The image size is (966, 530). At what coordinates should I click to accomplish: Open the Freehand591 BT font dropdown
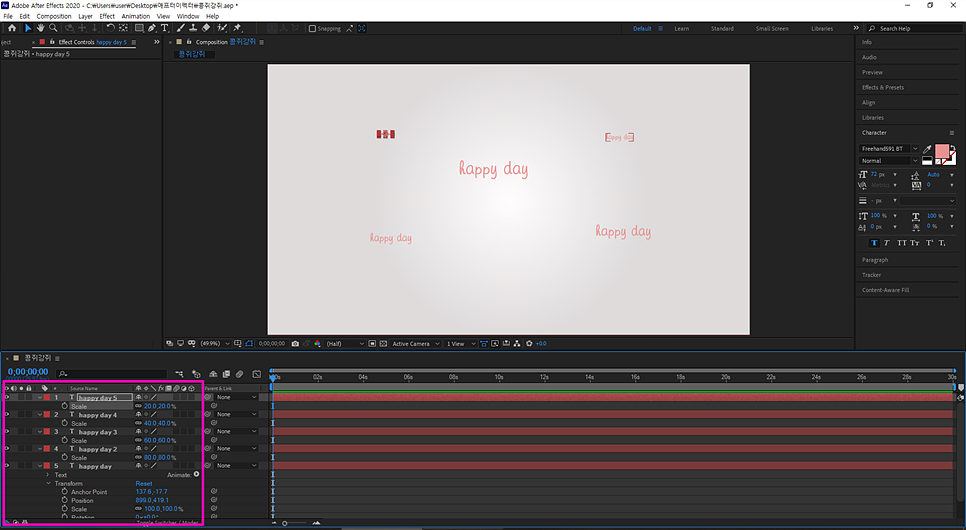tap(889, 149)
